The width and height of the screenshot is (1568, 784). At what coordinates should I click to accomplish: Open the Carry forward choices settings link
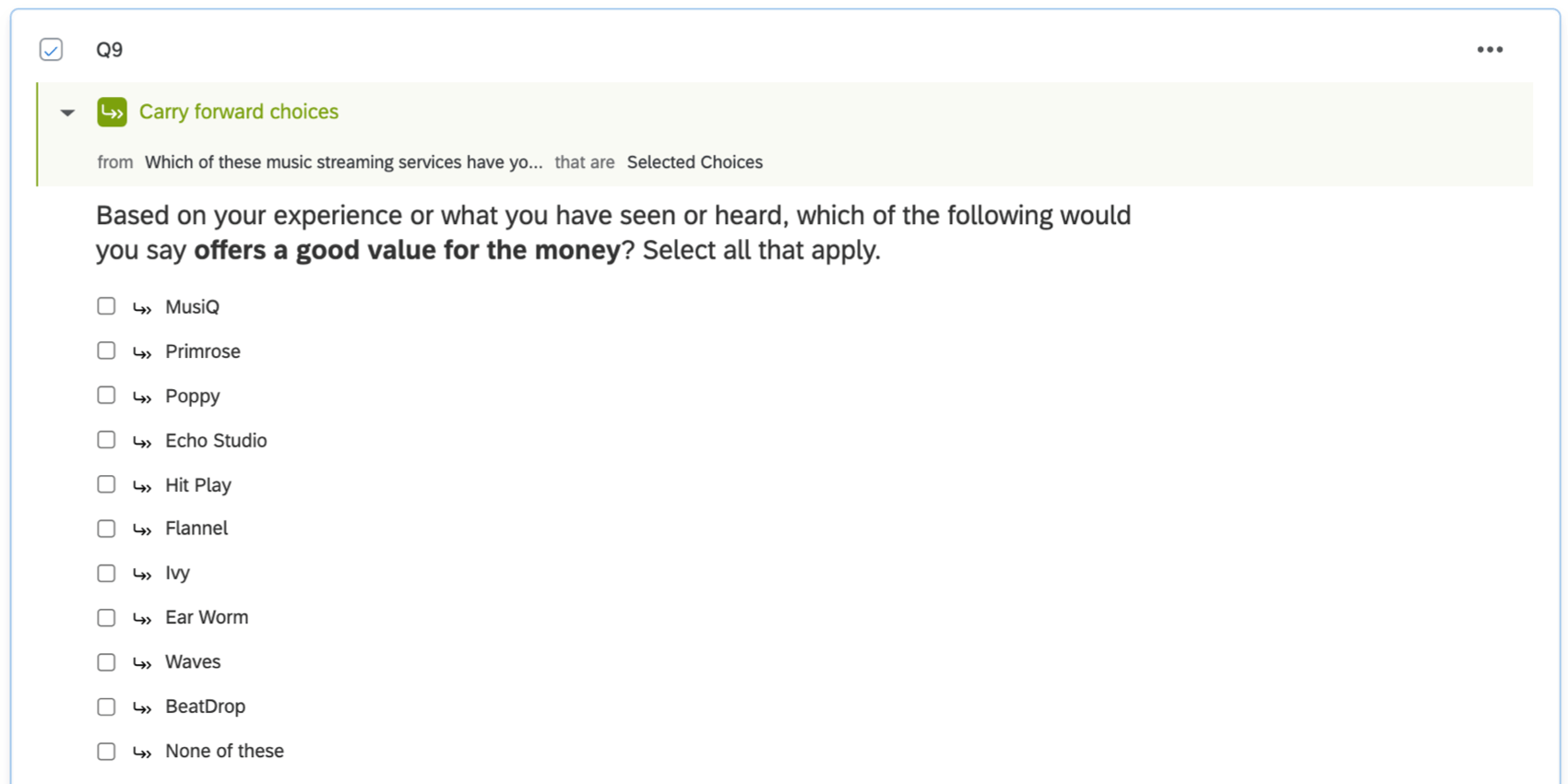tap(238, 112)
